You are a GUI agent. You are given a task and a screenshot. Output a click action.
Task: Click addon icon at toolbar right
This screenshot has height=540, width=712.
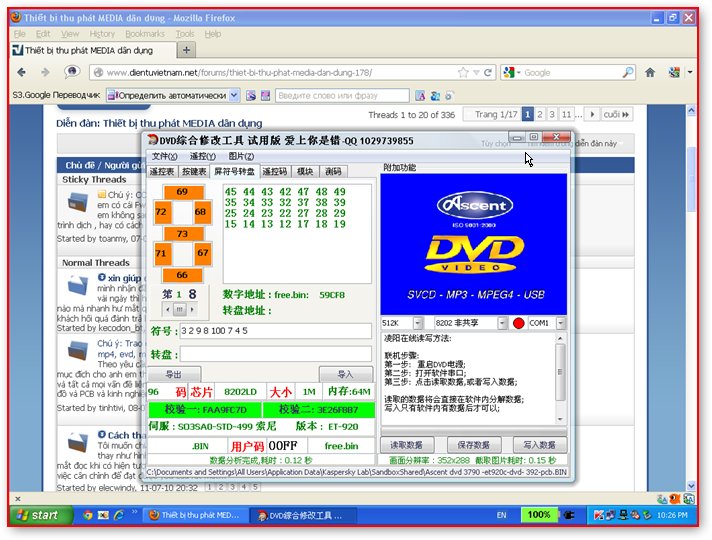[674, 72]
